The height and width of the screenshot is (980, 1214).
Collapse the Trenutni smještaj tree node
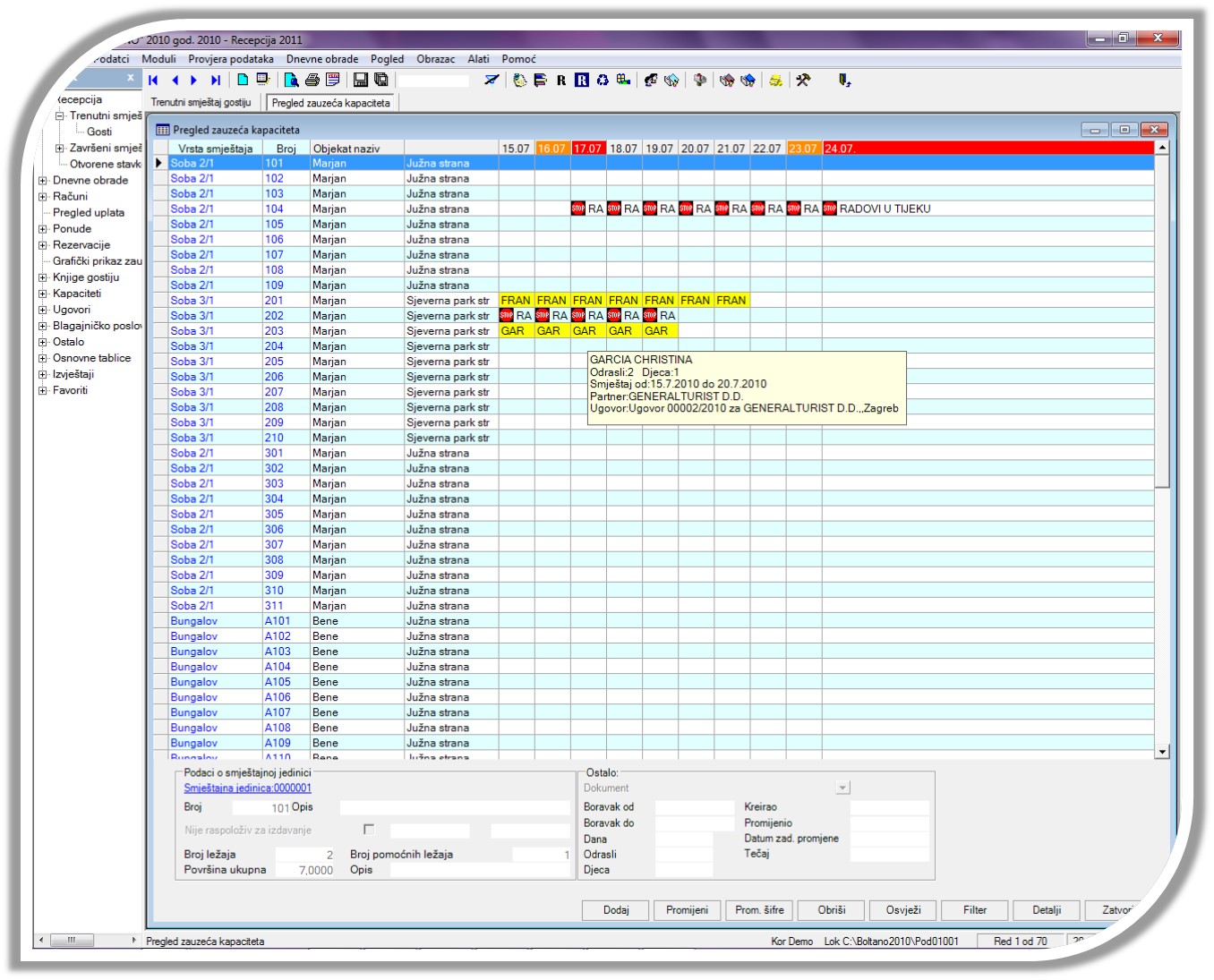[x=60, y=116]
